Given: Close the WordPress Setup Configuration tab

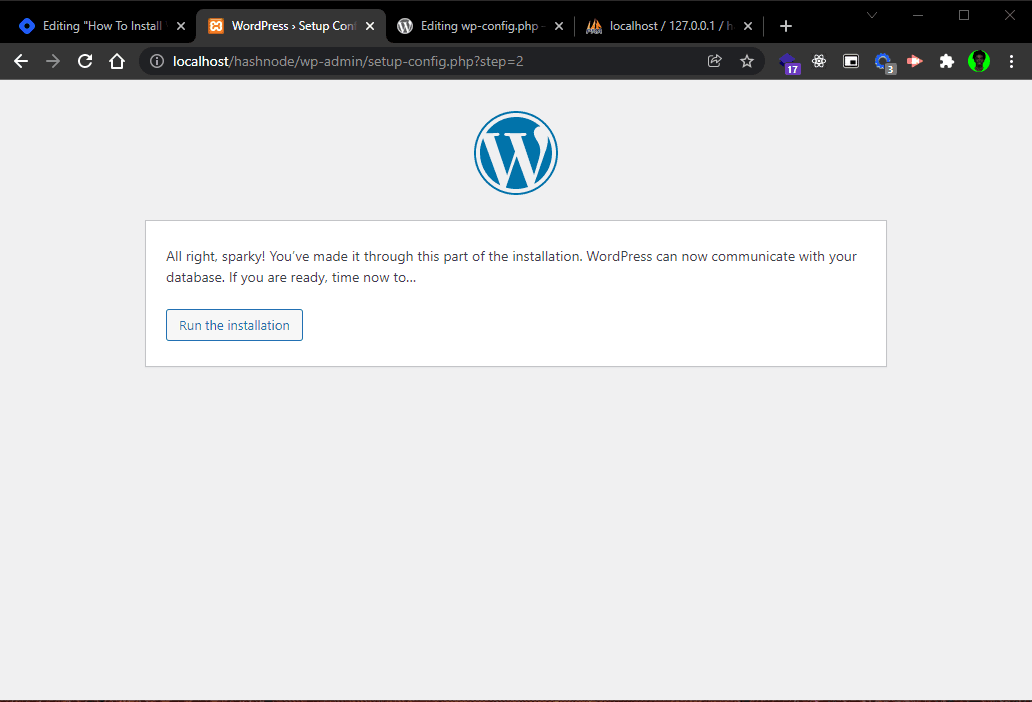Looking at the screenshot, I should [370, 26].
